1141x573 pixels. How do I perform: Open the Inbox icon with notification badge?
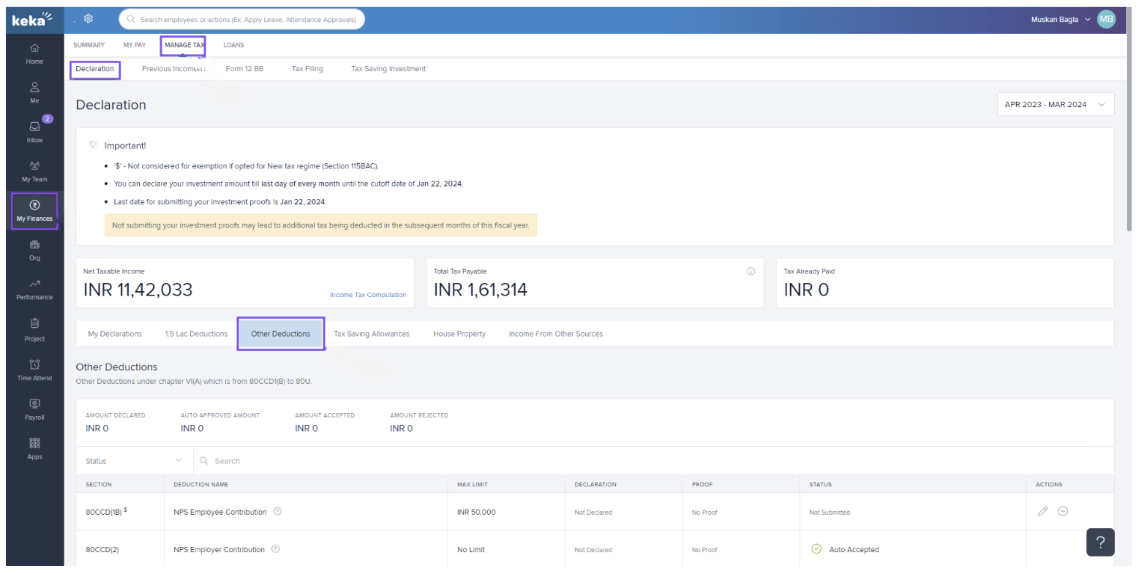coord(35,128)
